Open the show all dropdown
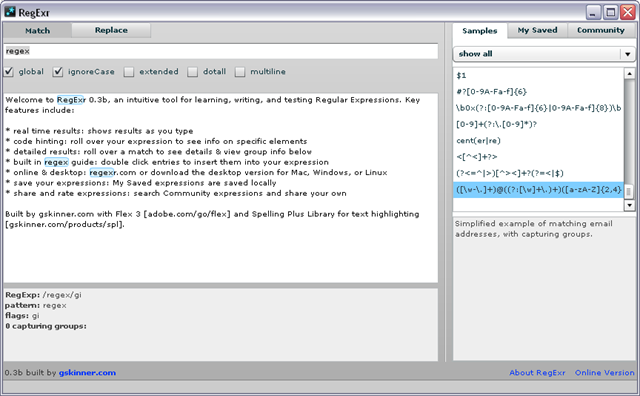Screen dimensions: 640x396 point(544,54)
